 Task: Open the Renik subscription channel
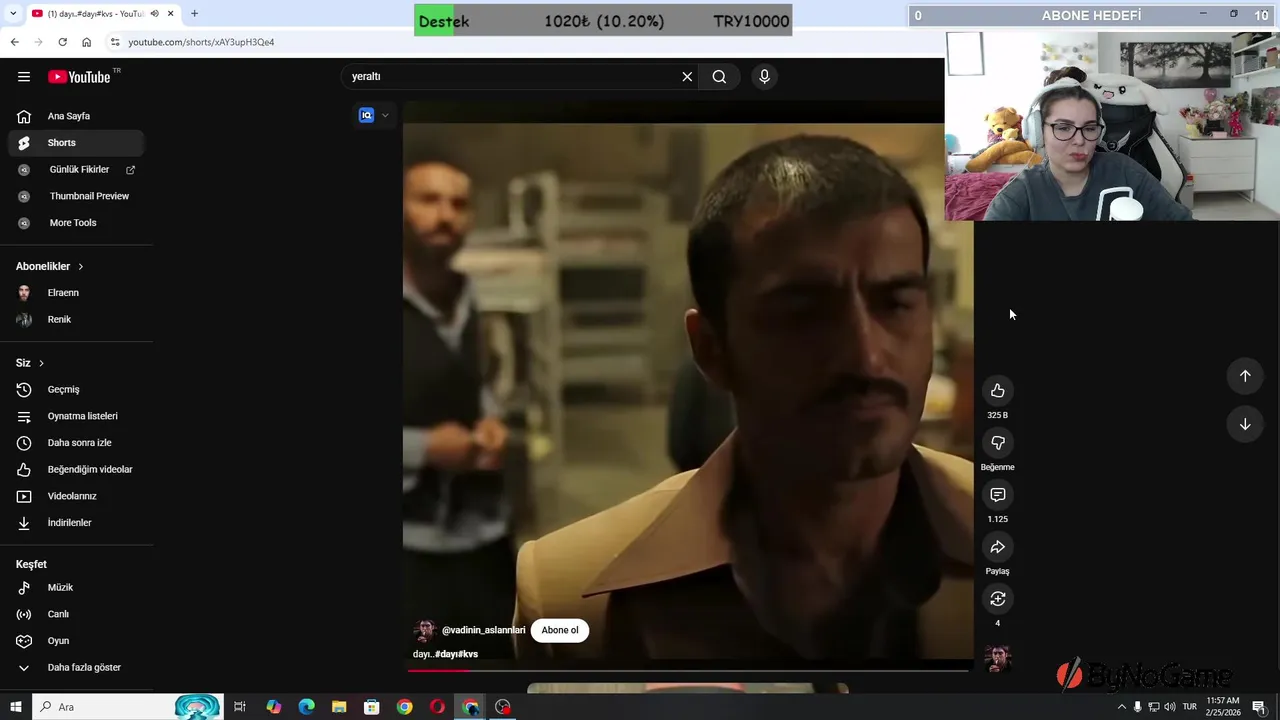tap(76, 320)
